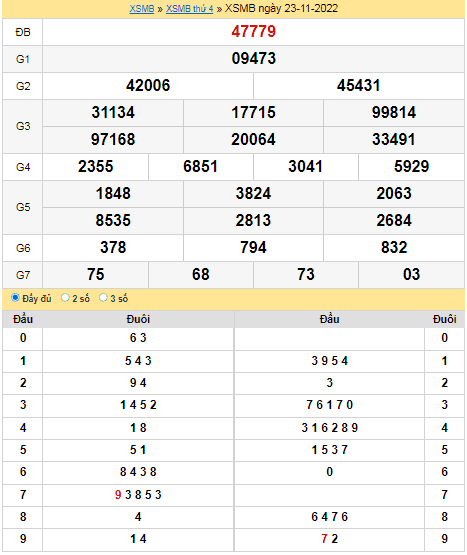Viewport: 467px width, 555px height.
Task: Click G2 result 45431
Action: click(359, 85)
